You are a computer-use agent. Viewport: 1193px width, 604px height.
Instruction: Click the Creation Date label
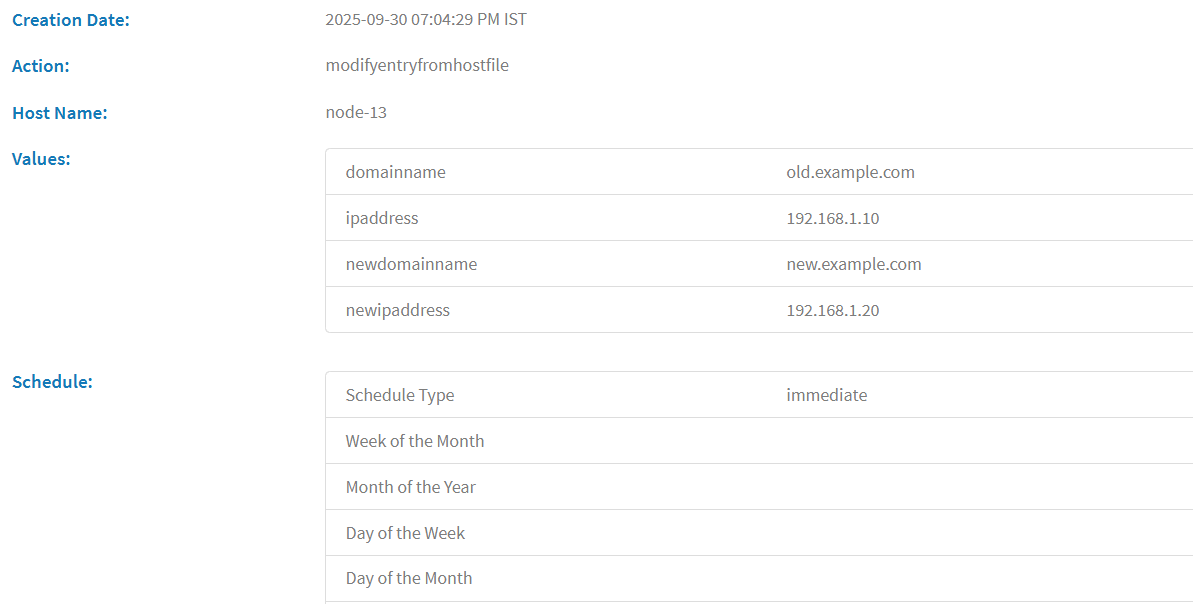71,19
